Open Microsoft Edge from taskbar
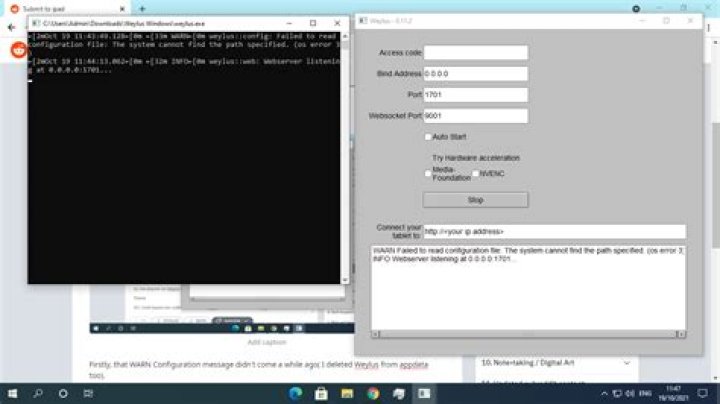Image resolution: width=720 pixels, height=404 pixels. (296, 393)
